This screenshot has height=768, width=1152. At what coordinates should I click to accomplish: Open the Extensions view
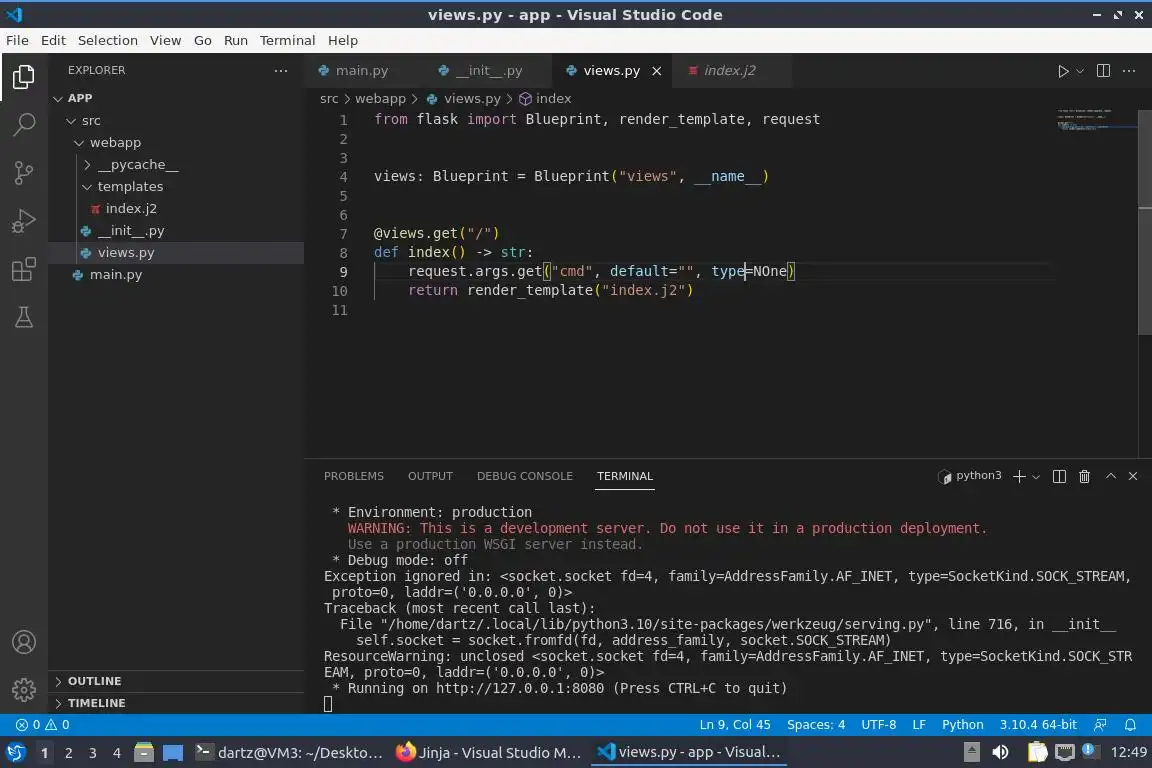click(24, 269)
